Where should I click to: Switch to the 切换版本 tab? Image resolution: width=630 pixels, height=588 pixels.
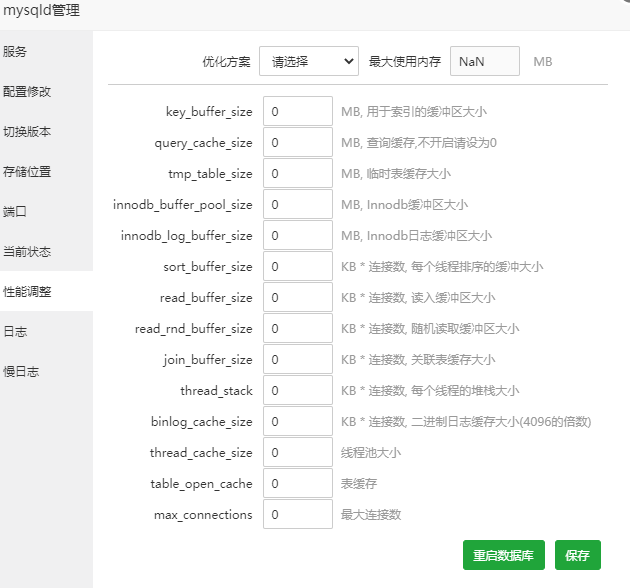pos(46,131)
